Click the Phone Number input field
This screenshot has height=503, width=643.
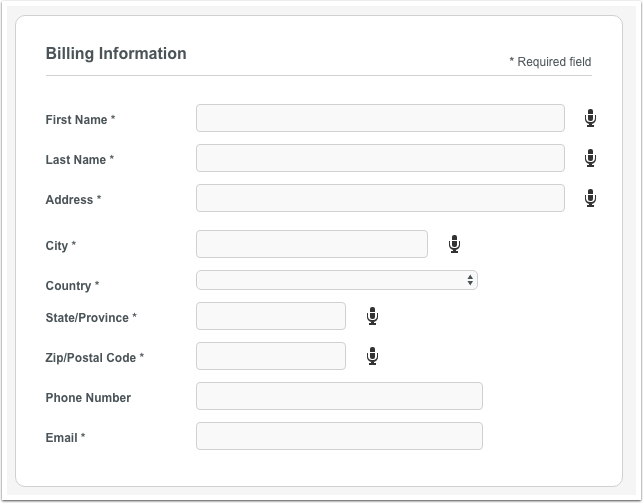pos(339,396)
